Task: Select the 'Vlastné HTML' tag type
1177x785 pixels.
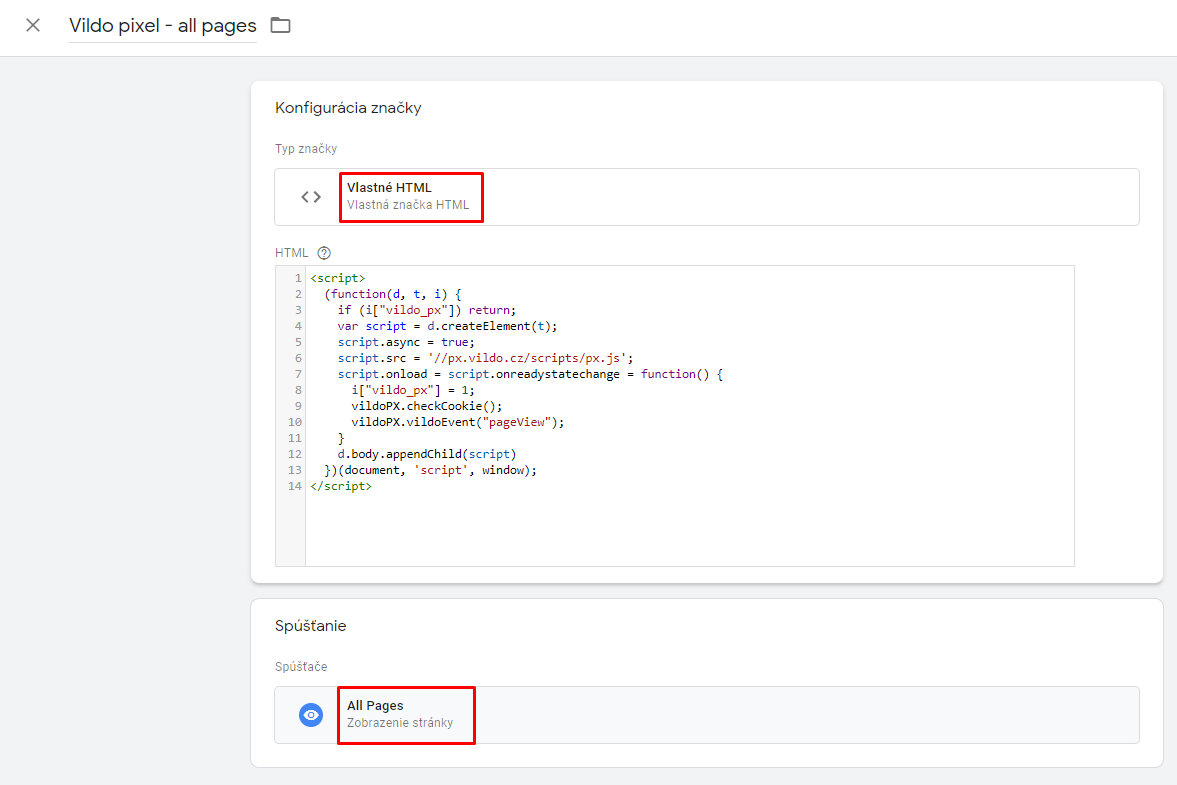Action: [706, 197]
